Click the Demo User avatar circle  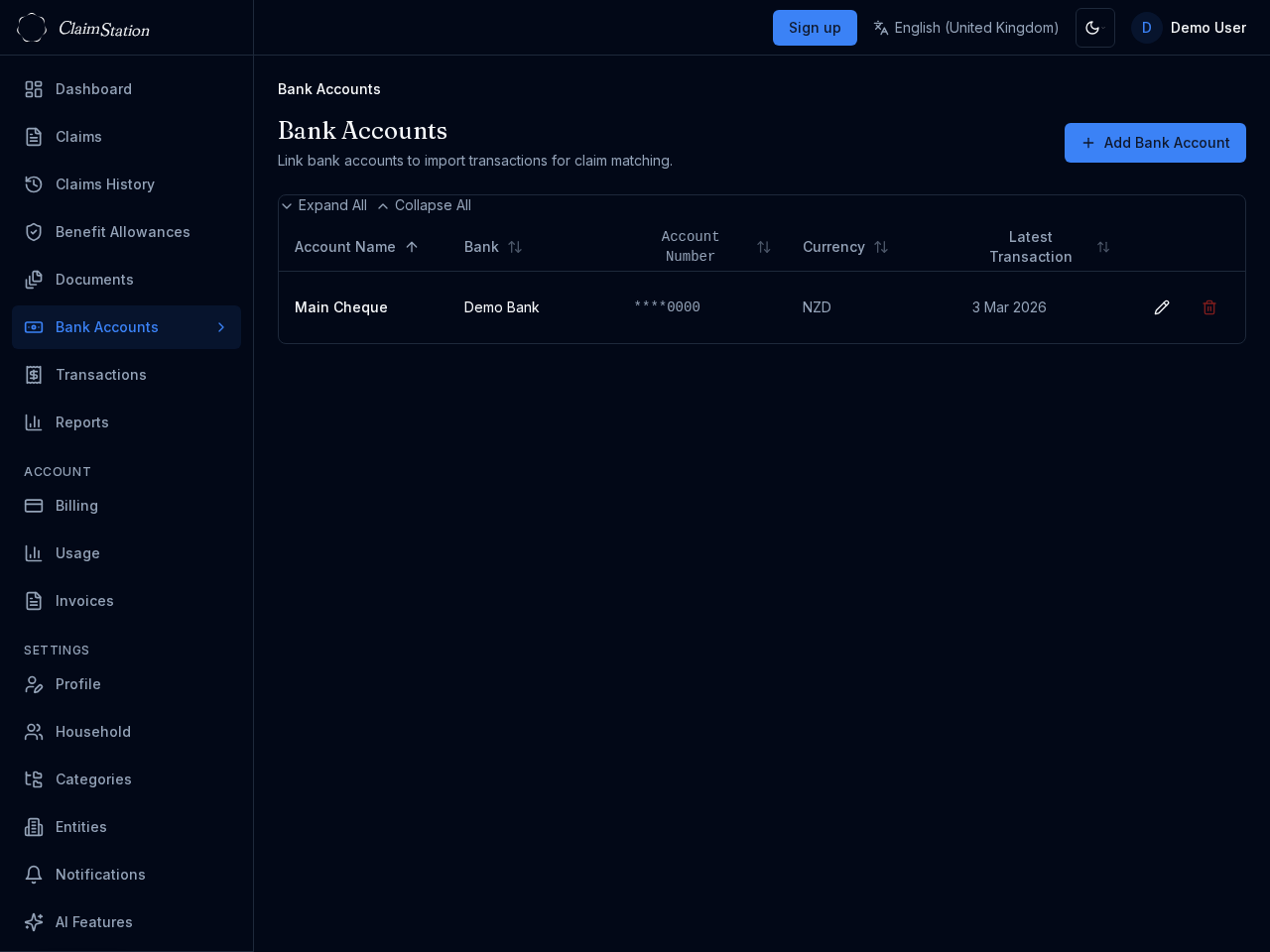click(1147, 28)
